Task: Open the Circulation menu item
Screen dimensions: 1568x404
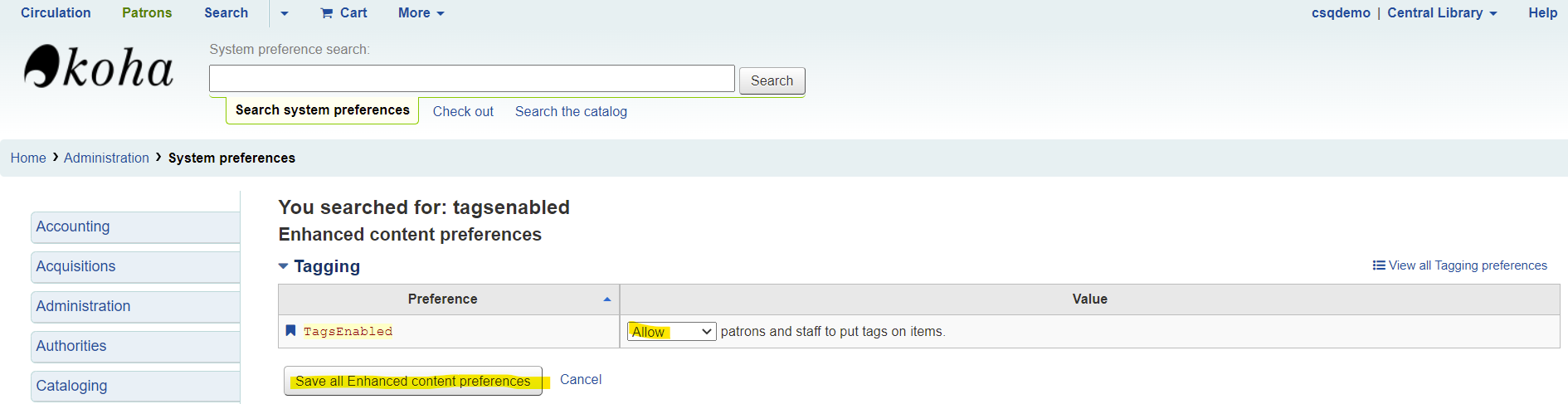Action: [x=56, y=13]
